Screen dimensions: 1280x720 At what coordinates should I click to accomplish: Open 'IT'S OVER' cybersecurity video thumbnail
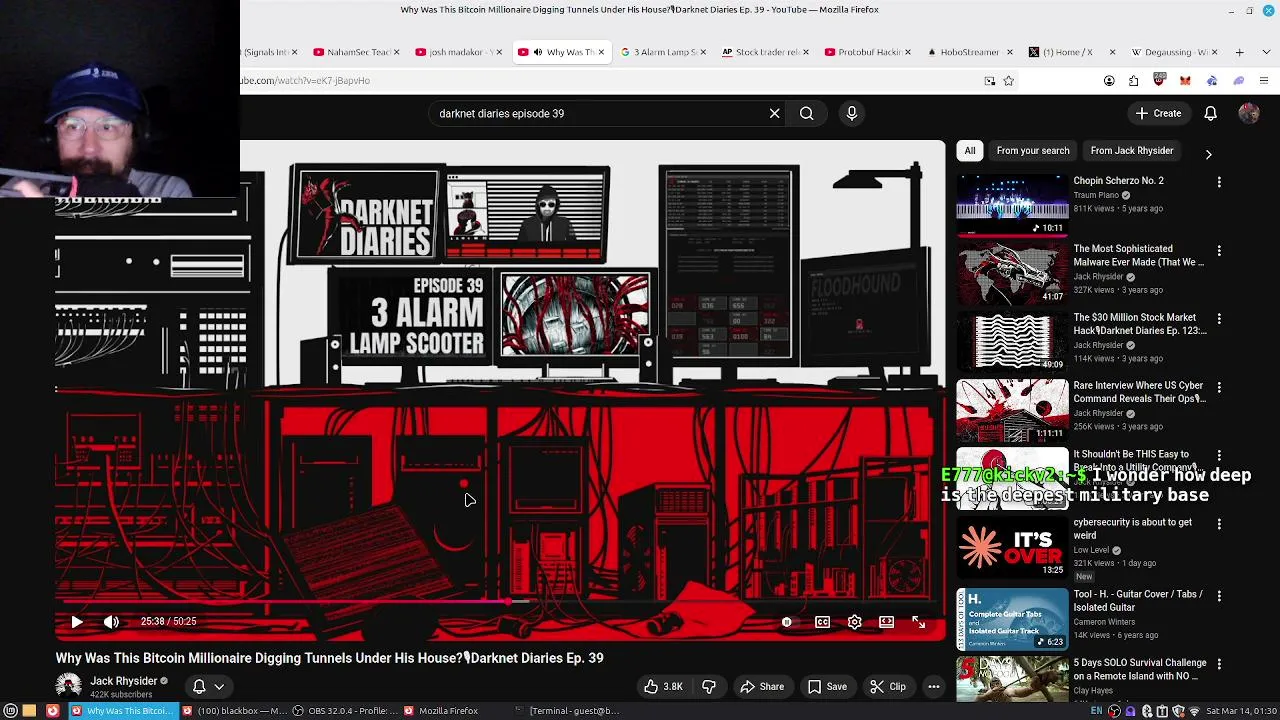point(1012,547)
